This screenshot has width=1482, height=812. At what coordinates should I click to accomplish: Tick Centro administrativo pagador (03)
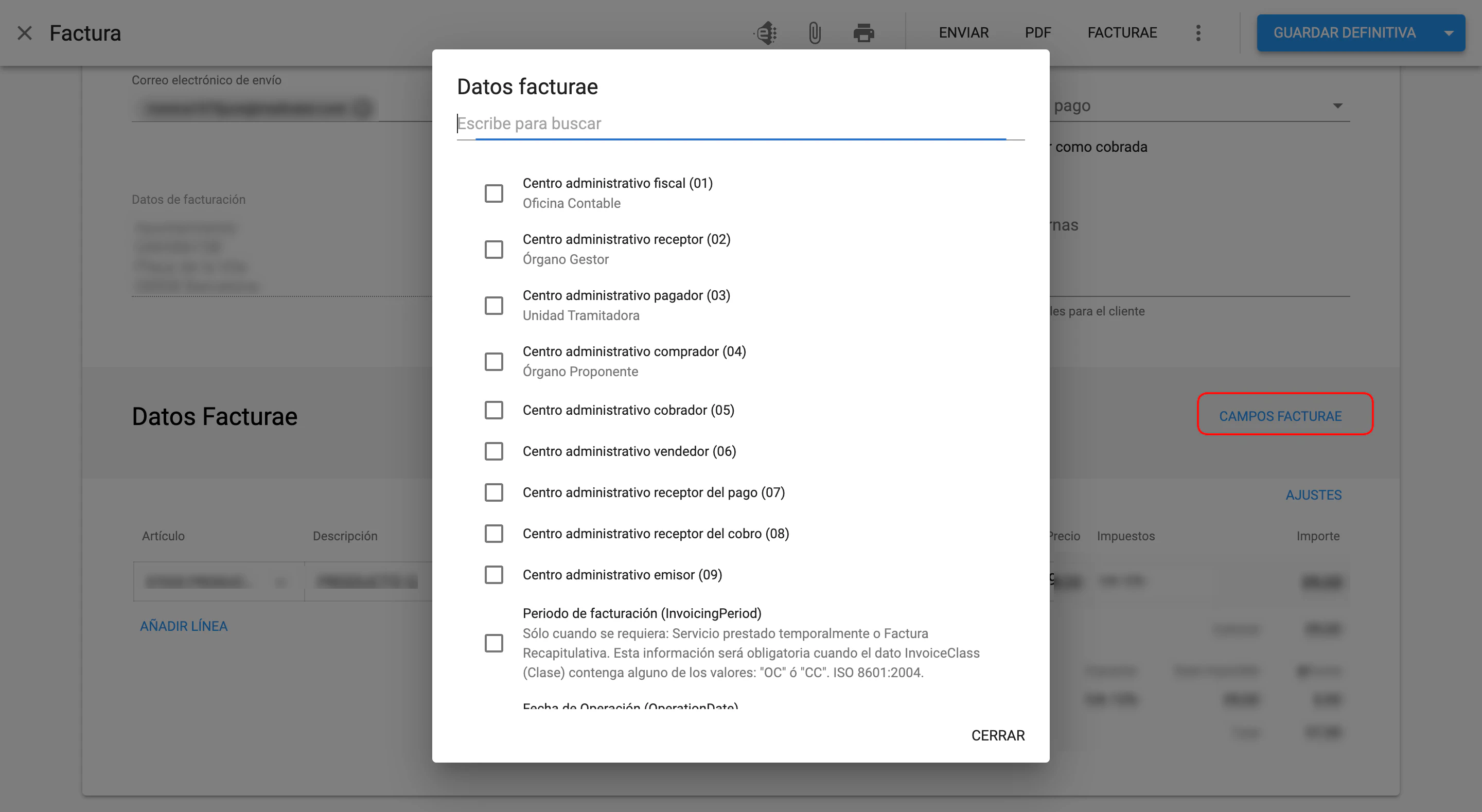tap(493, 306)
